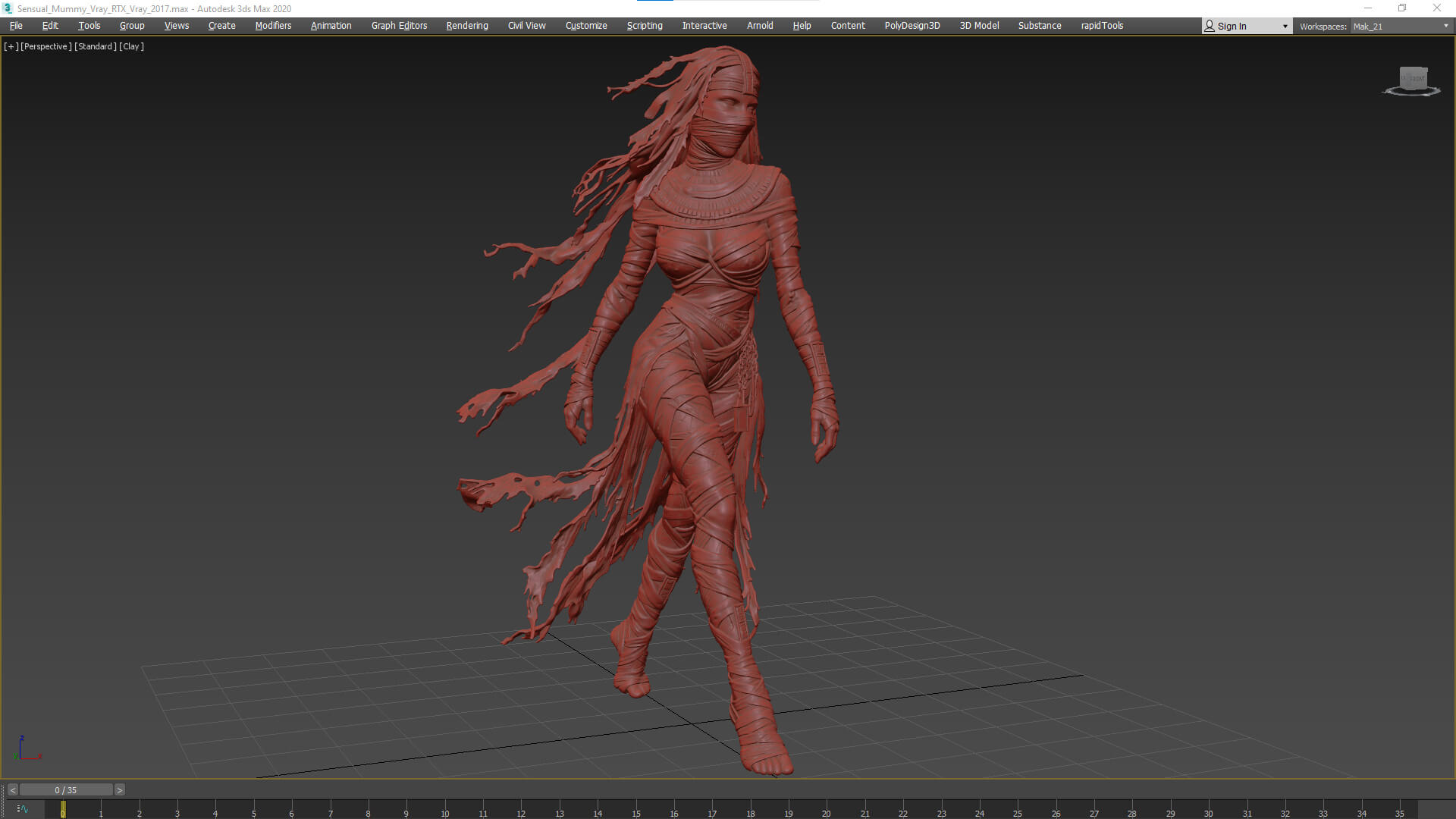Open the Arnold menu
Screen dimensions: 1456x819
(x=760, y=26)
